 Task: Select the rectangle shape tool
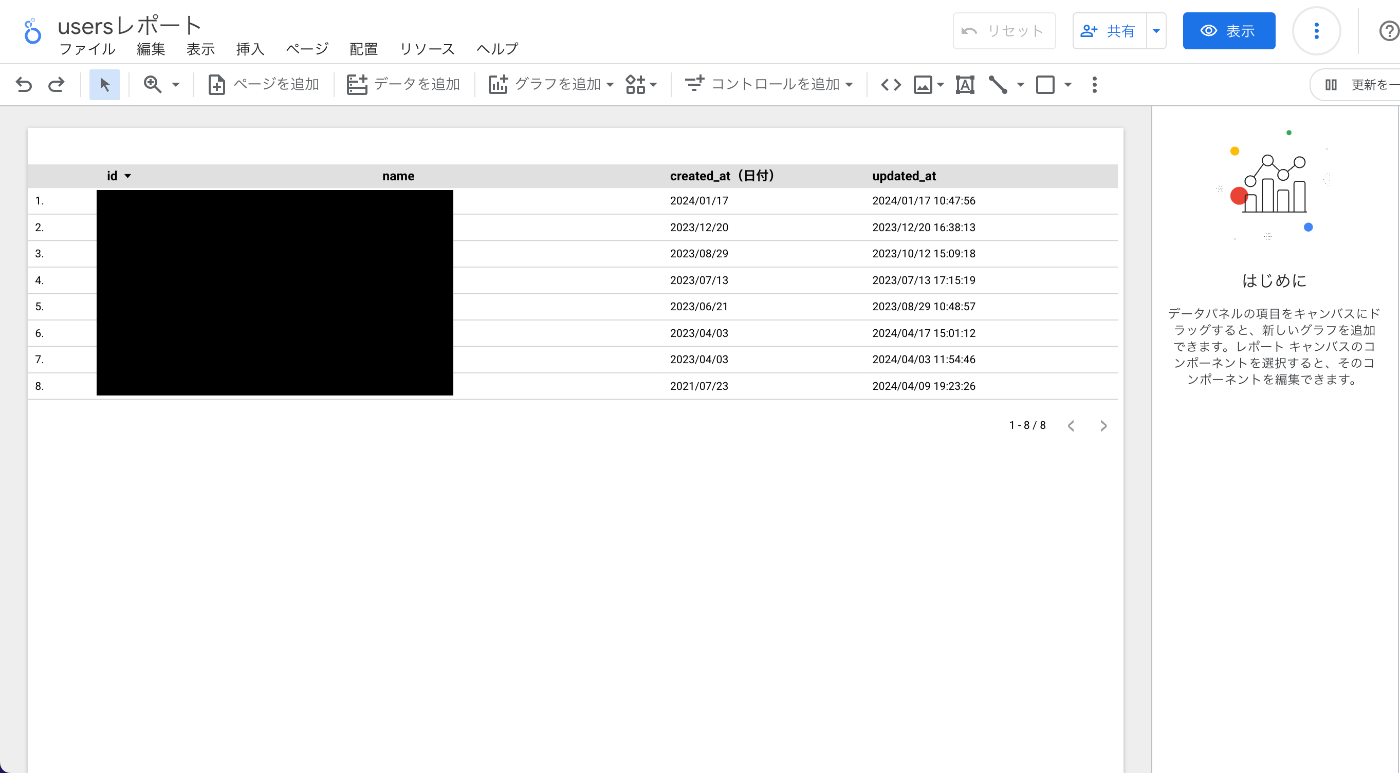pos(1045,85)
